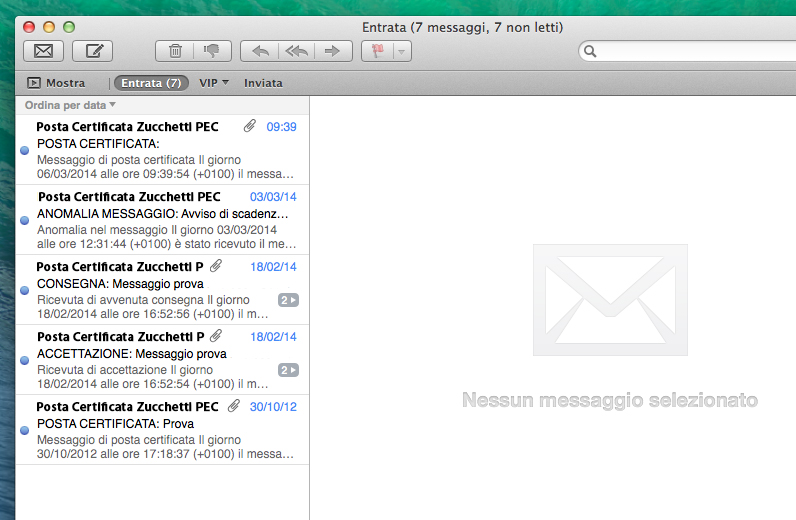
Task: Open the flag color dropdown arrow
Action: tap(402, 51)
